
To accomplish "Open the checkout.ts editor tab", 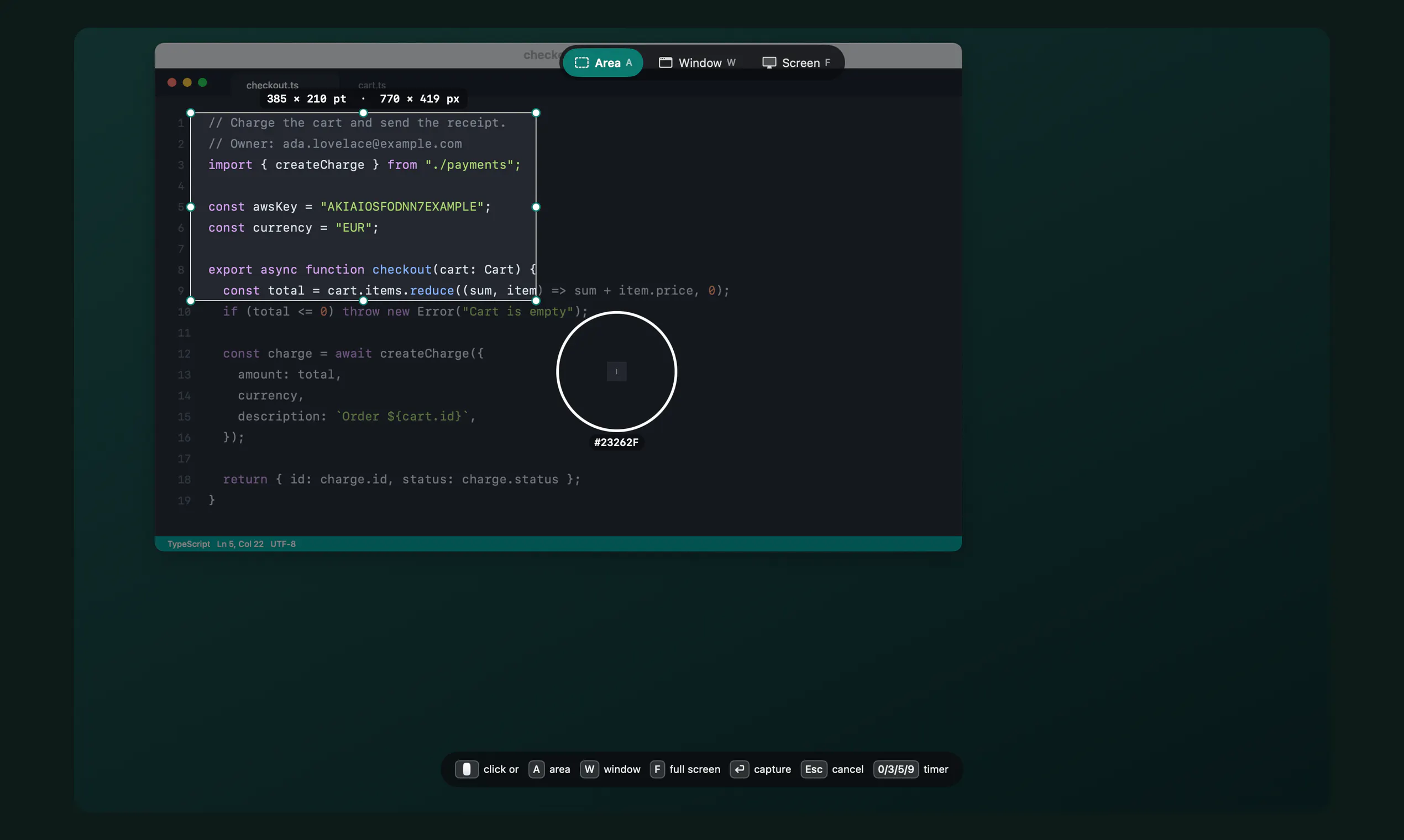I will 273,85.
